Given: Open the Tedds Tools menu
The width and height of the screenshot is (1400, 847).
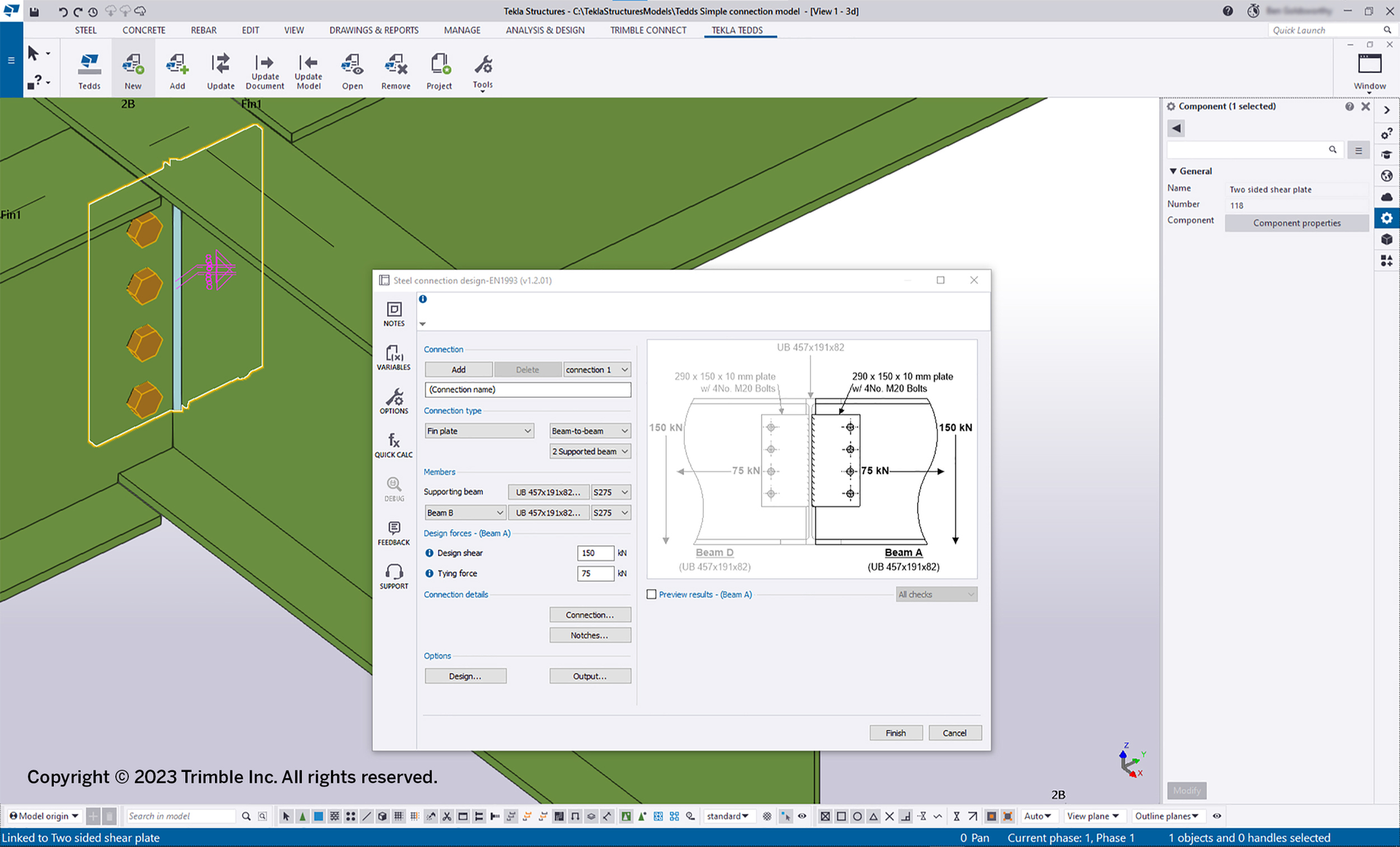Looking at the screenshot, I should click(482, 69).
